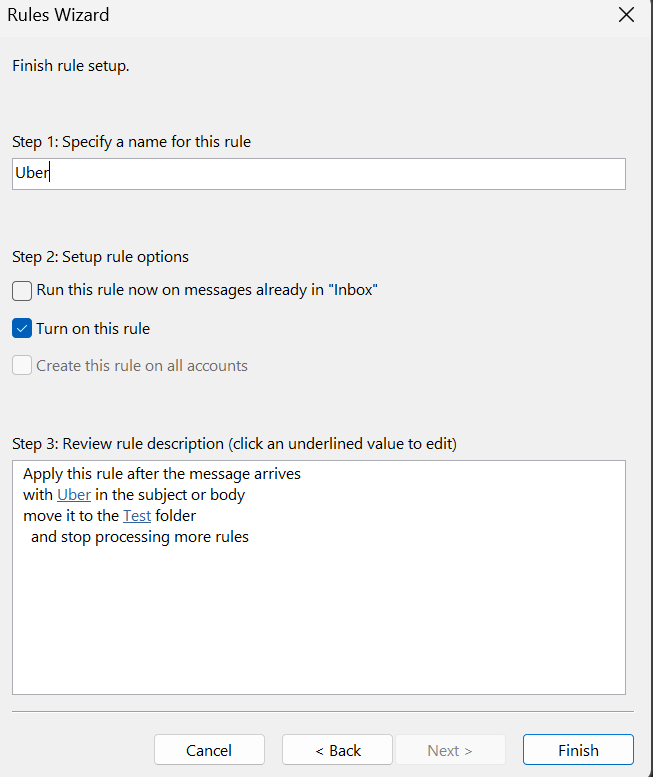This screenshot has width=653, height=777.
Task: Click the Rules Wizard title bar text
Action: click(x=59, y=15)
